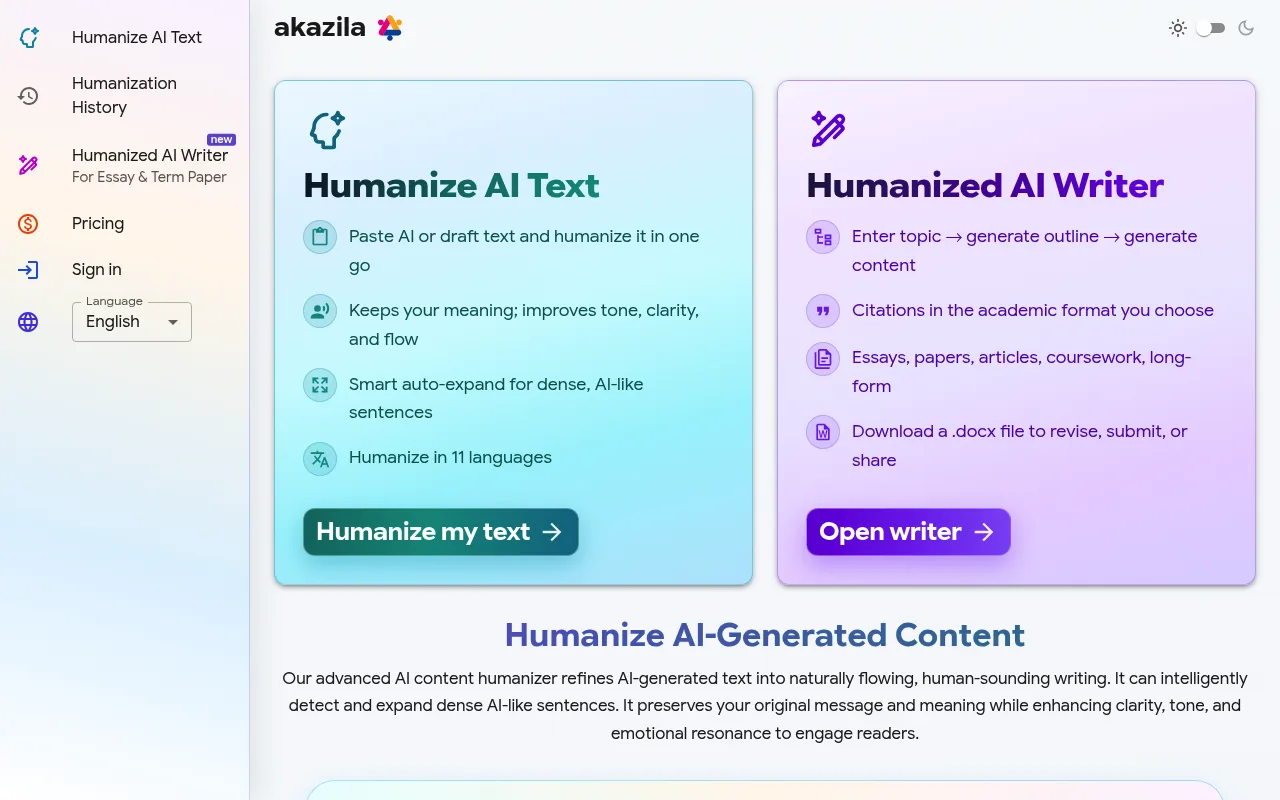The image size is (1280, 800).
Task: Click the .docx download file icon
Action: click(x=823, y=432)
